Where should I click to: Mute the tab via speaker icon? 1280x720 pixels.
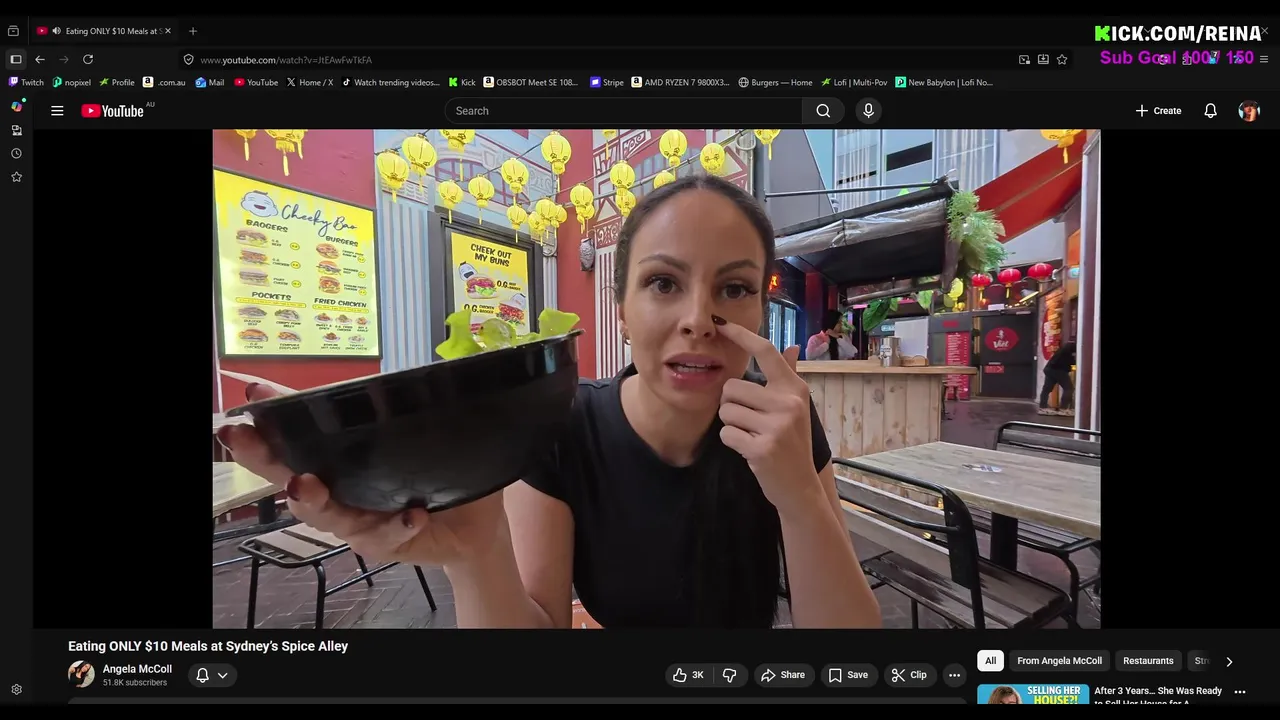56,31
